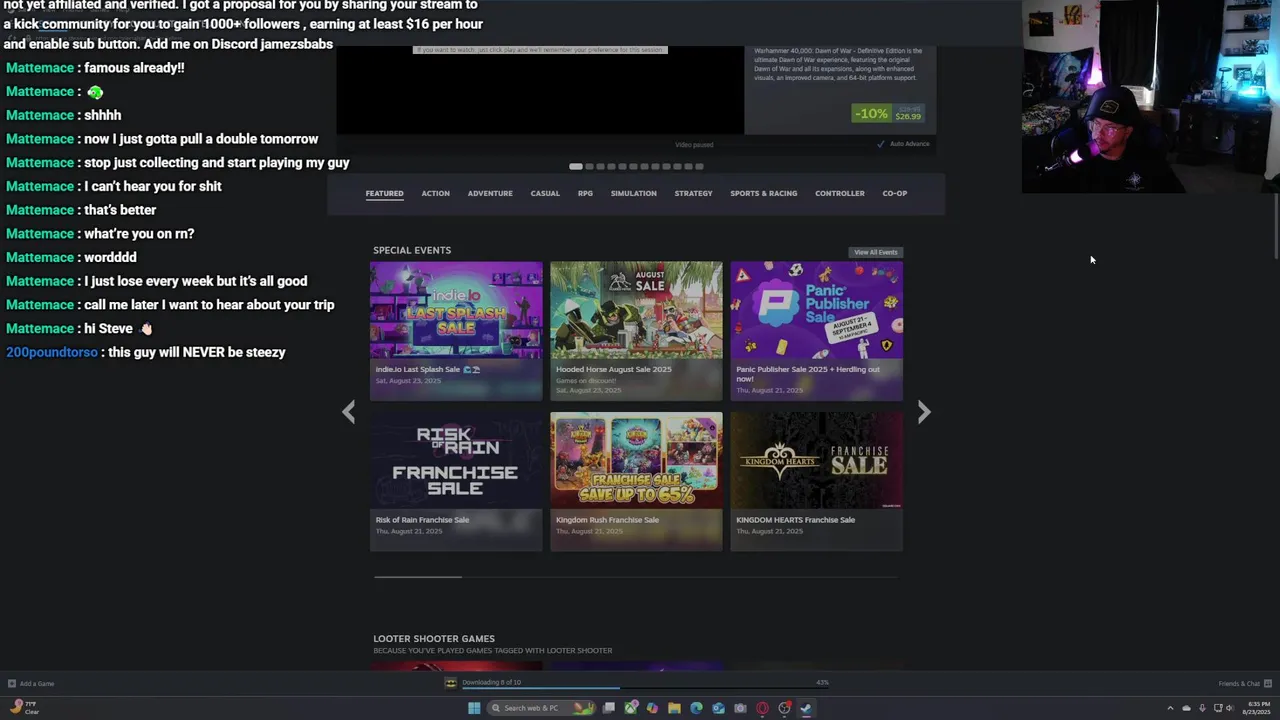Click the OneDrive cloud tray icon
The width and height of the screenshot is (1280, 720).
[x=1186, y=708]
